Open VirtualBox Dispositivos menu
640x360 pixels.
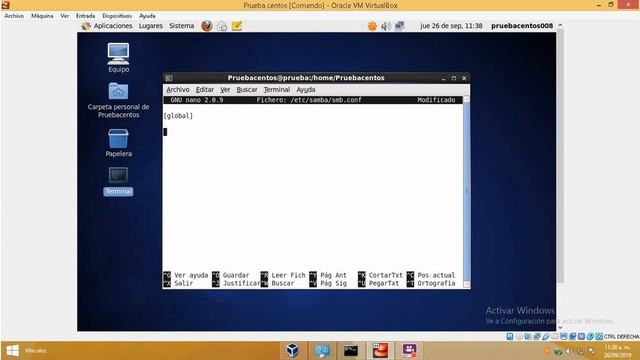pyautogui.click(x=117, y=16)
